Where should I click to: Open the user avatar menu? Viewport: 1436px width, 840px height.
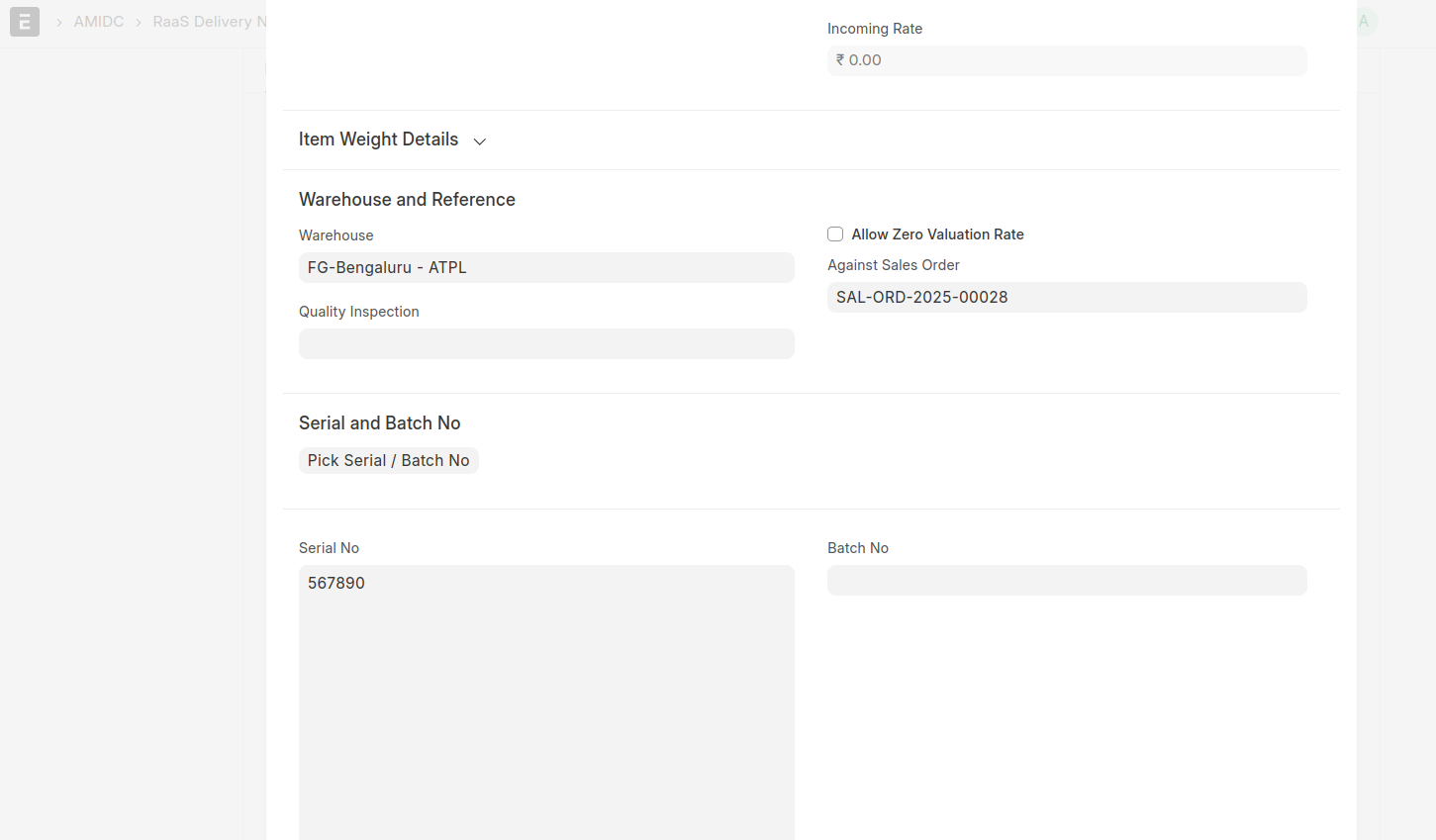coord(1365,22)
